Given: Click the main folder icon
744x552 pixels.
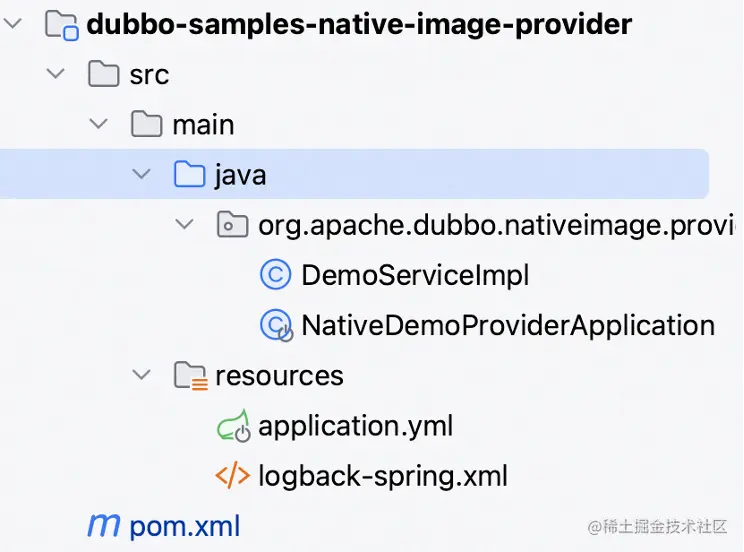Looking at the screenshot, I should click(x=146, y=124).
